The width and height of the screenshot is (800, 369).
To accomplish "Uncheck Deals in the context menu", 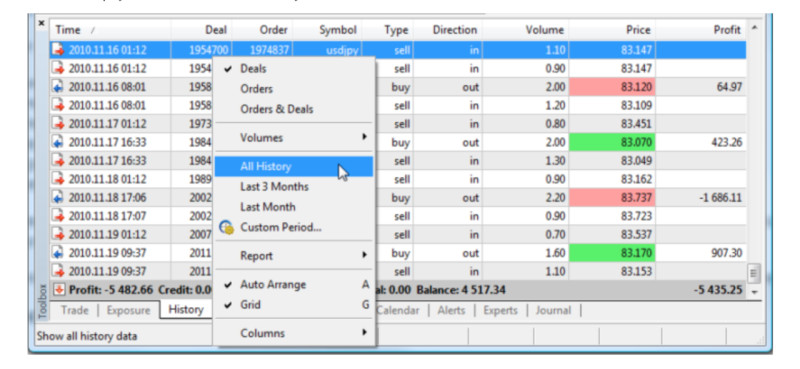I will (294, 68).
